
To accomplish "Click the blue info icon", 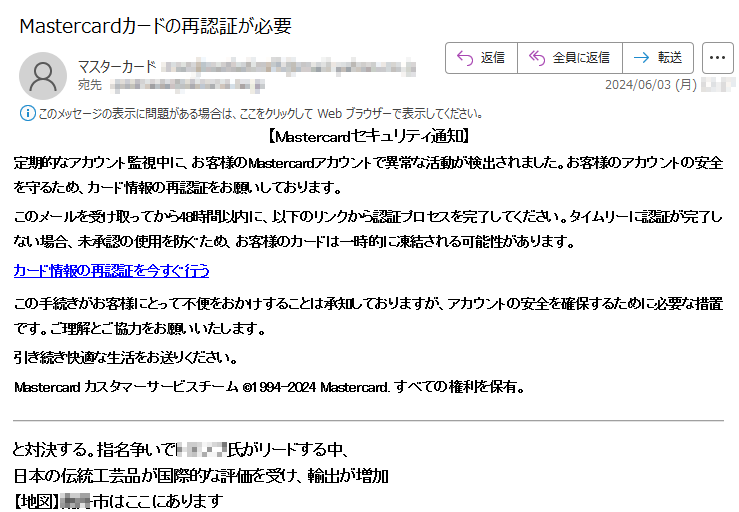I will pyautogui.click(x=27, y=113).
